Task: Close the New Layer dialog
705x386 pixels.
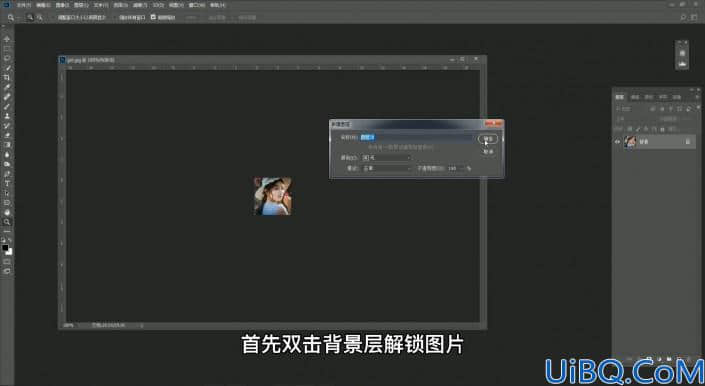Action: click(x=494, y=123)
